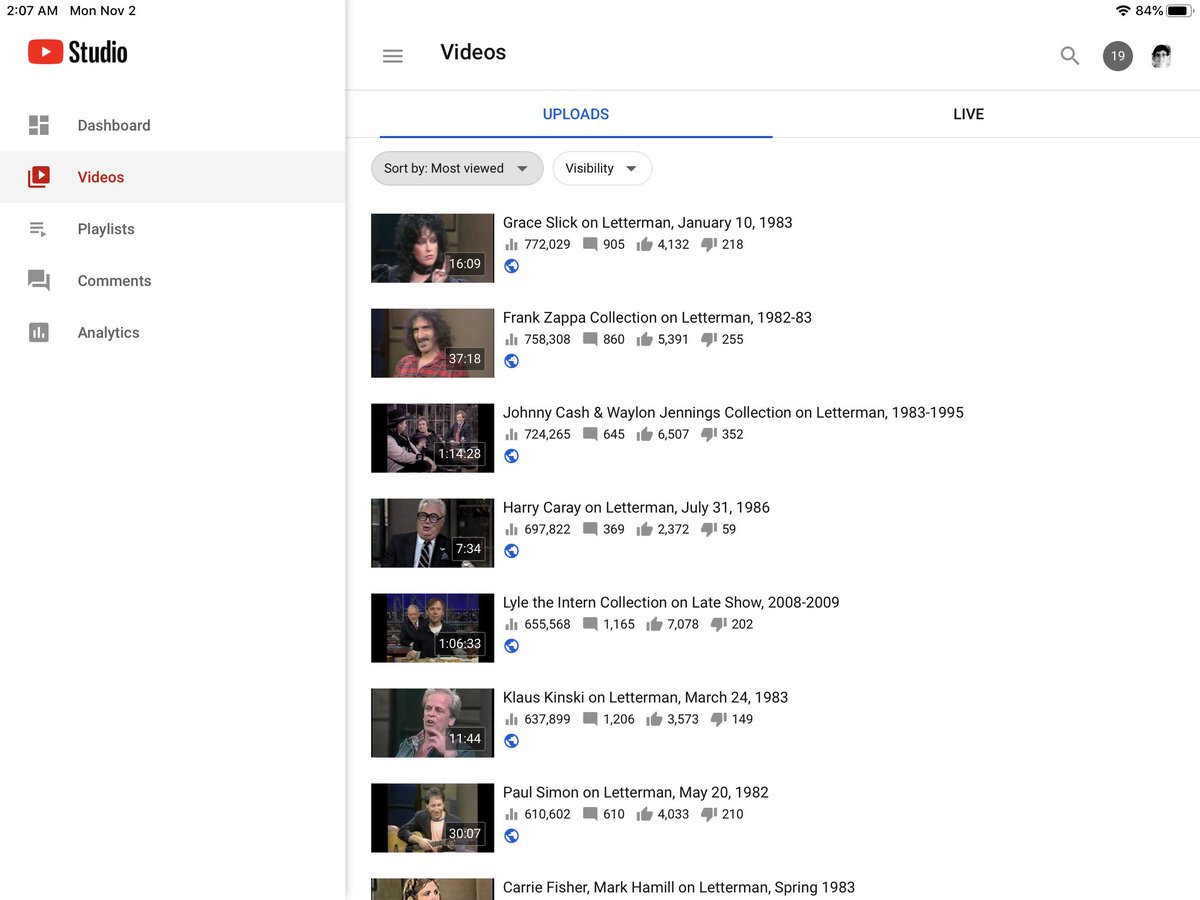Screen dimensions: 1200x900
Task: Click the Videos play icon in sidebar
Action: [38, 177]
